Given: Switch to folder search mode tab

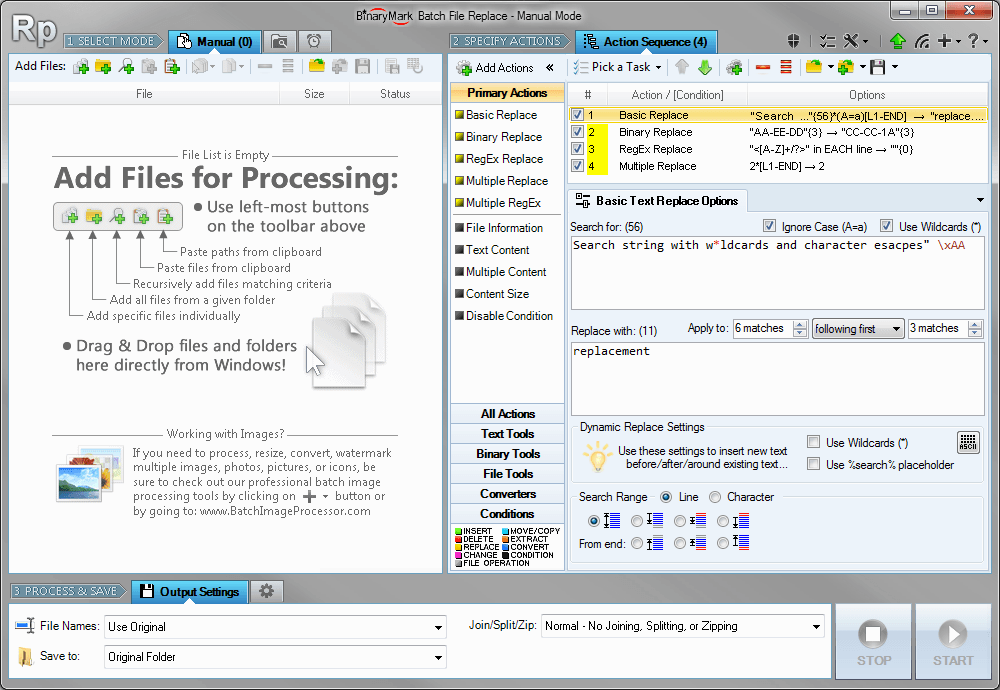Looking at the screenshot, I should (x=279, y=41).
